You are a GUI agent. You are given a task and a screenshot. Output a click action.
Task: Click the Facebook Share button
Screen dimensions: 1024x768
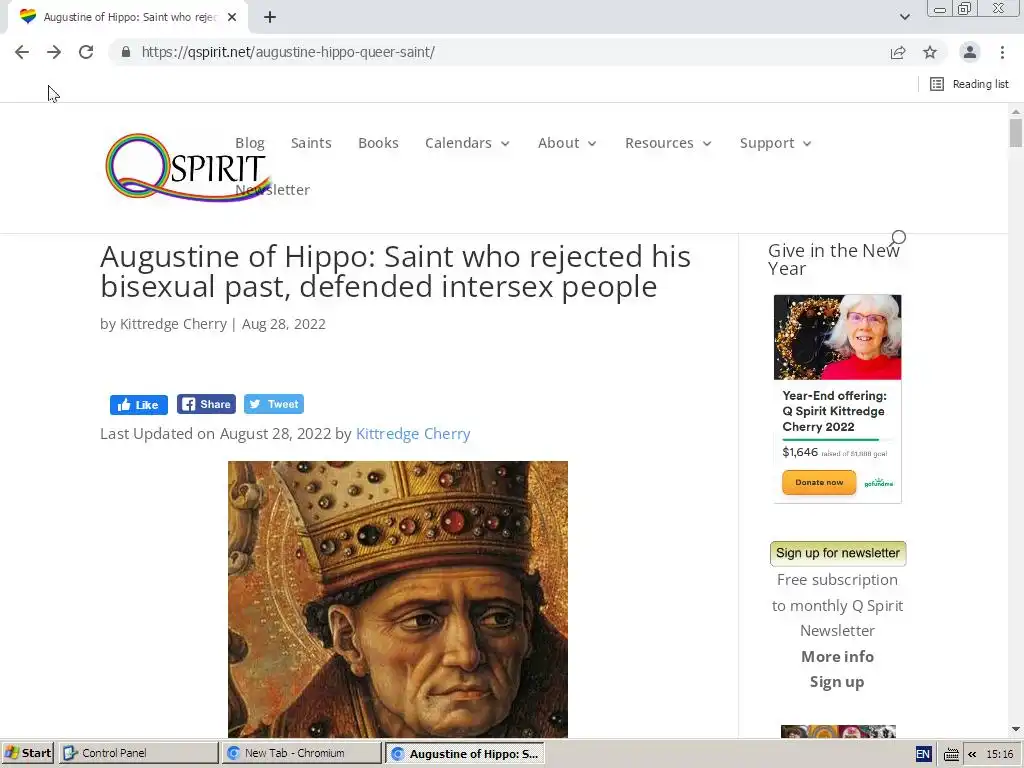pyautogui.click(x=206, y=404)
